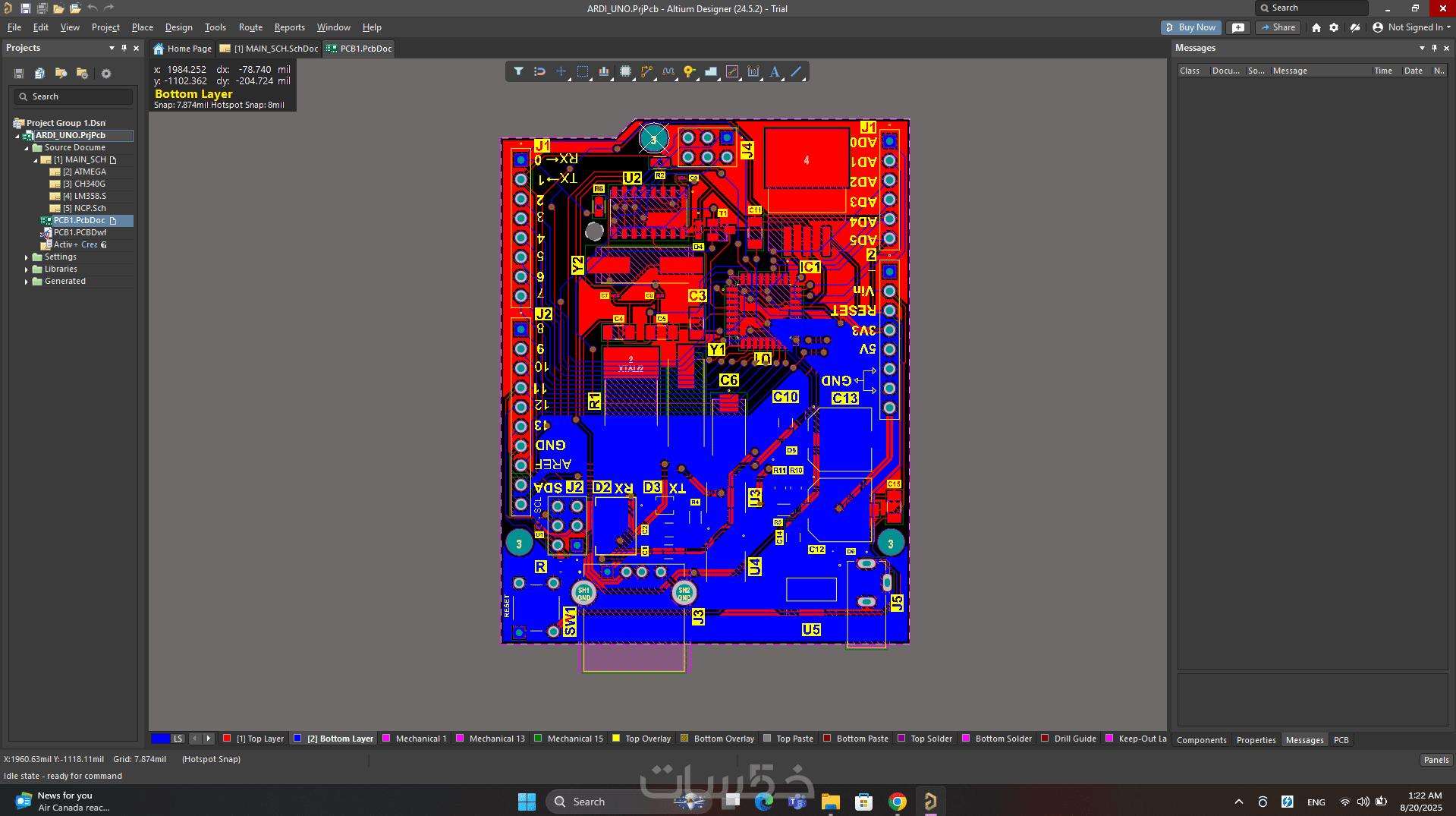Screen dimensions: 1456x816
Task: Activate the interactive routing tool
Action: pos(646,71)
